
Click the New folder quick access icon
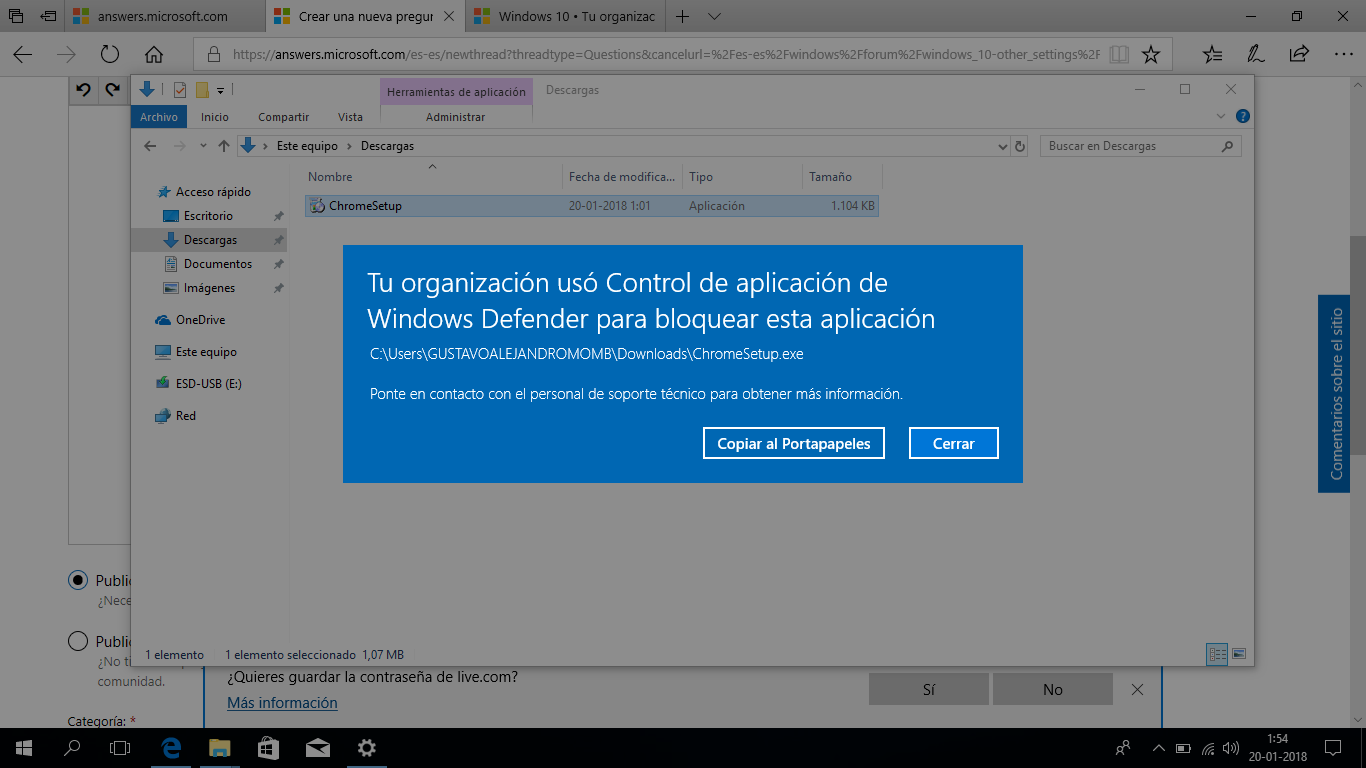(202, 90)
